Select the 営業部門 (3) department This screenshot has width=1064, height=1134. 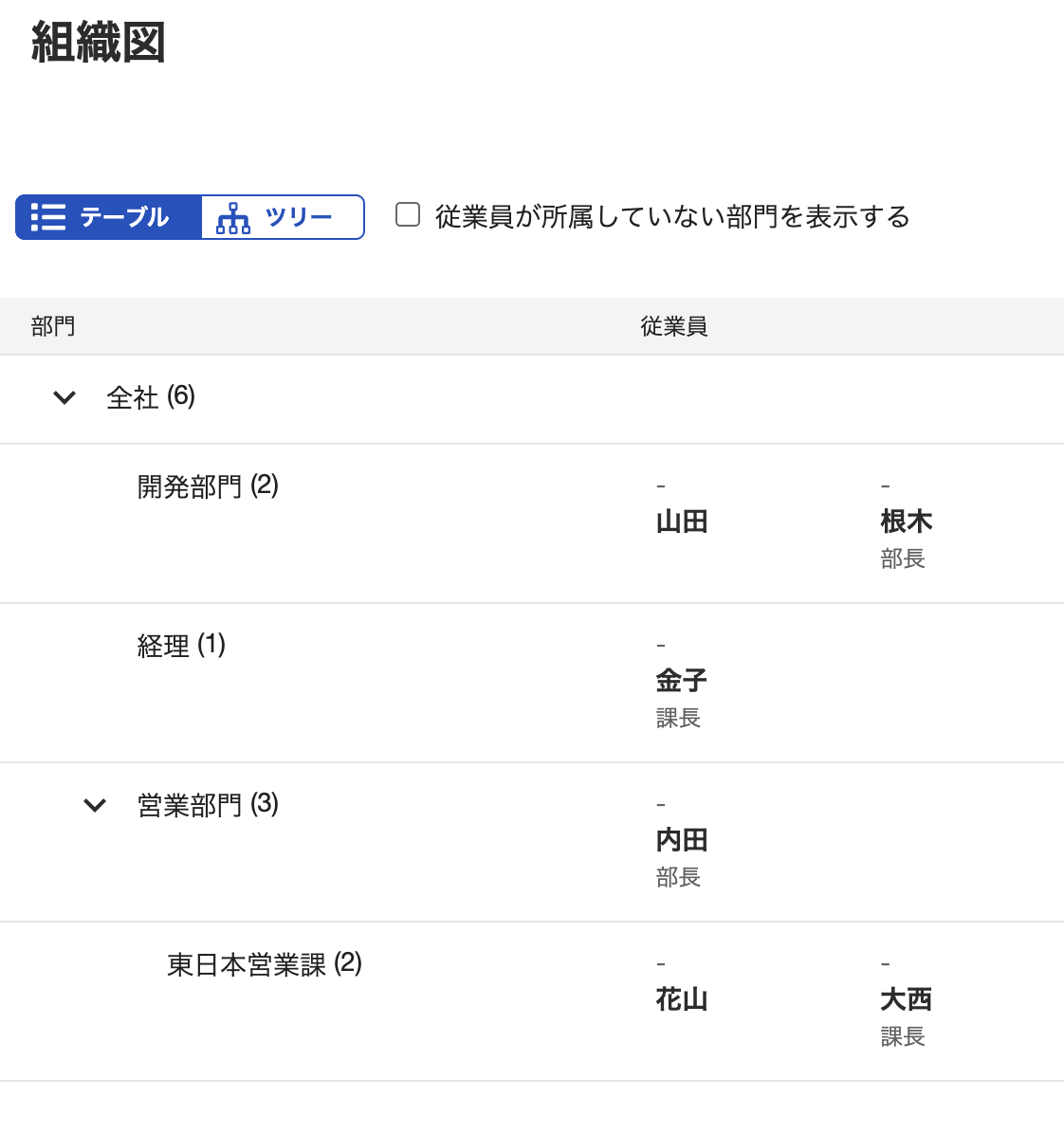click(x=208, y=805)
